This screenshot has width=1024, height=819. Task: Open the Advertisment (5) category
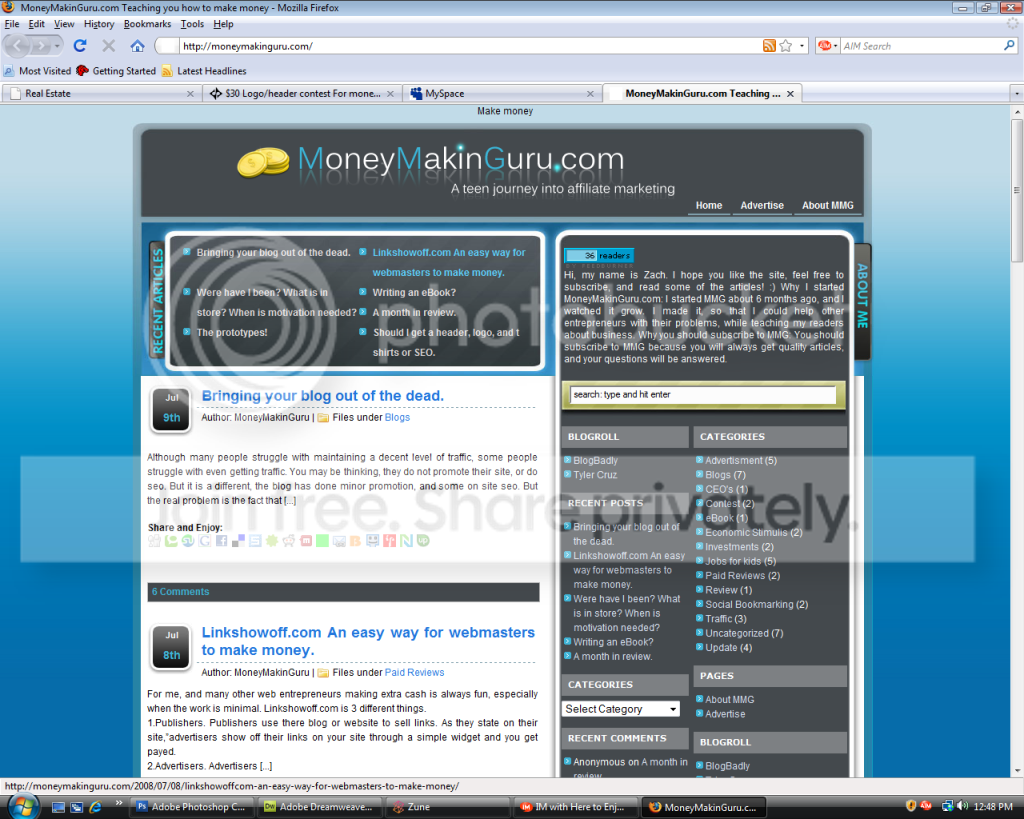pyautogui.click(x=741, y=460)
